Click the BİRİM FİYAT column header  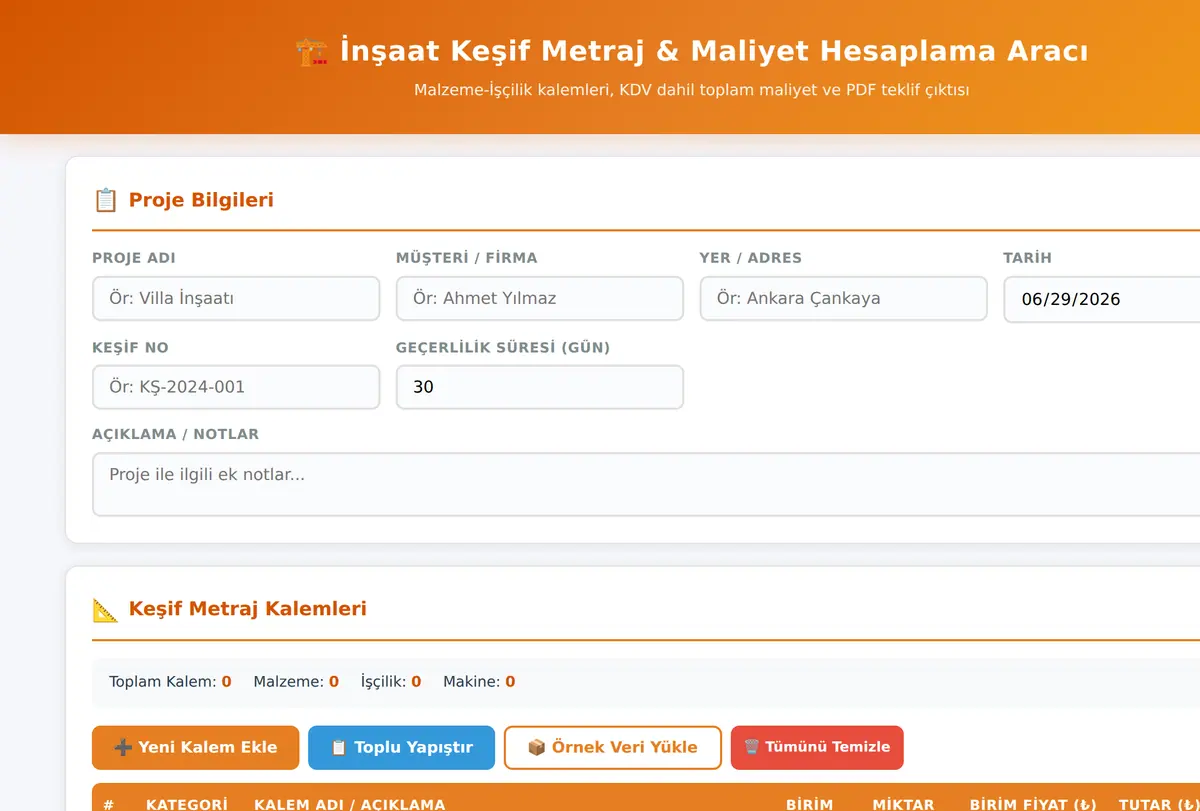1033,804
